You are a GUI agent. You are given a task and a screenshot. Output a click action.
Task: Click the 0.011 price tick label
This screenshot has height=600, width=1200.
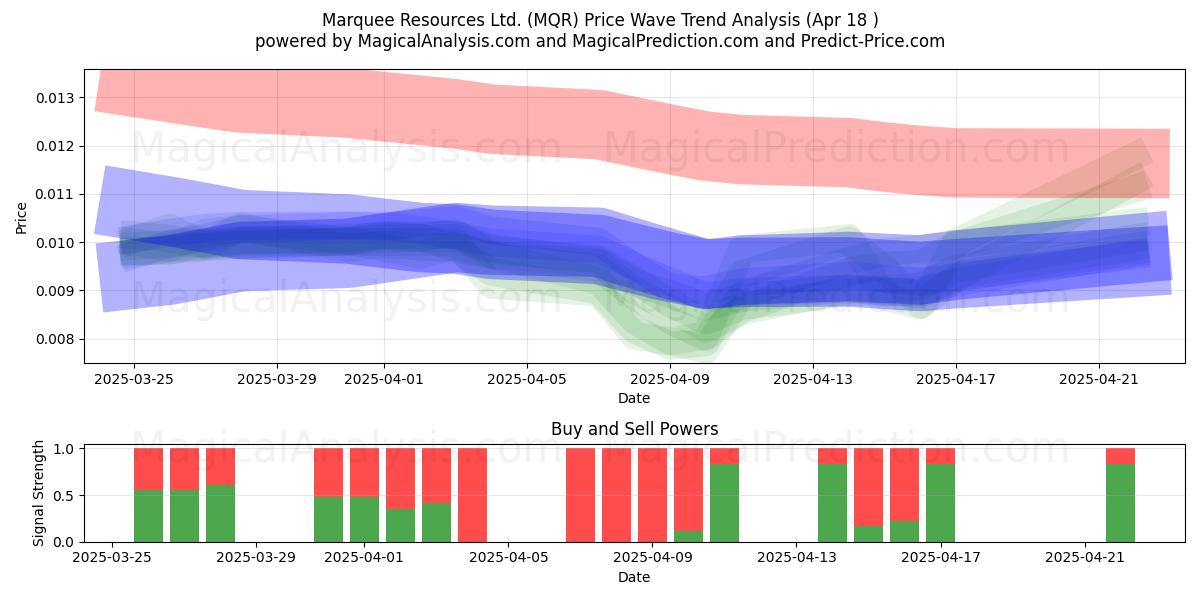[x=54, y=194]
